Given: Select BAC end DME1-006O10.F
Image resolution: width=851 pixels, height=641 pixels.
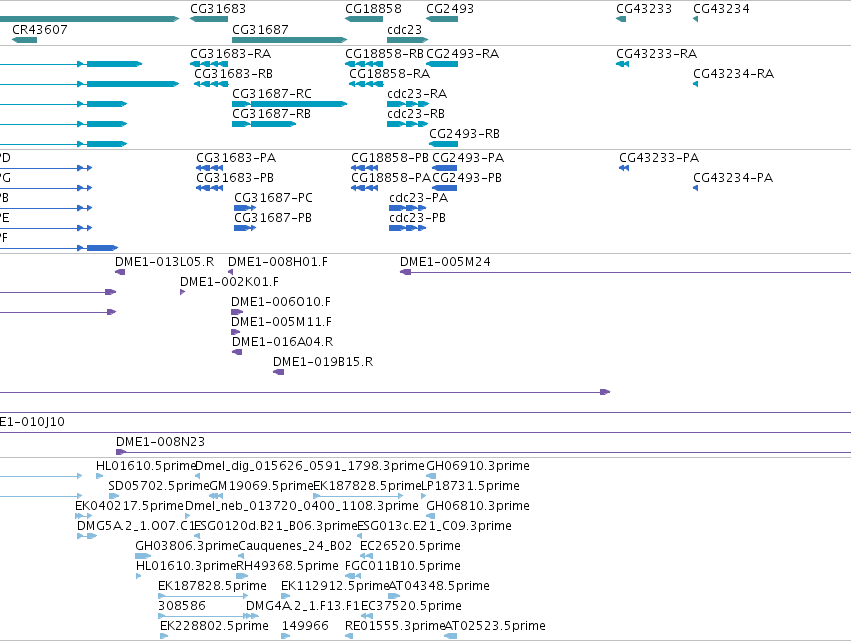Looking at the screenshot, I should (x=237, y=312).
